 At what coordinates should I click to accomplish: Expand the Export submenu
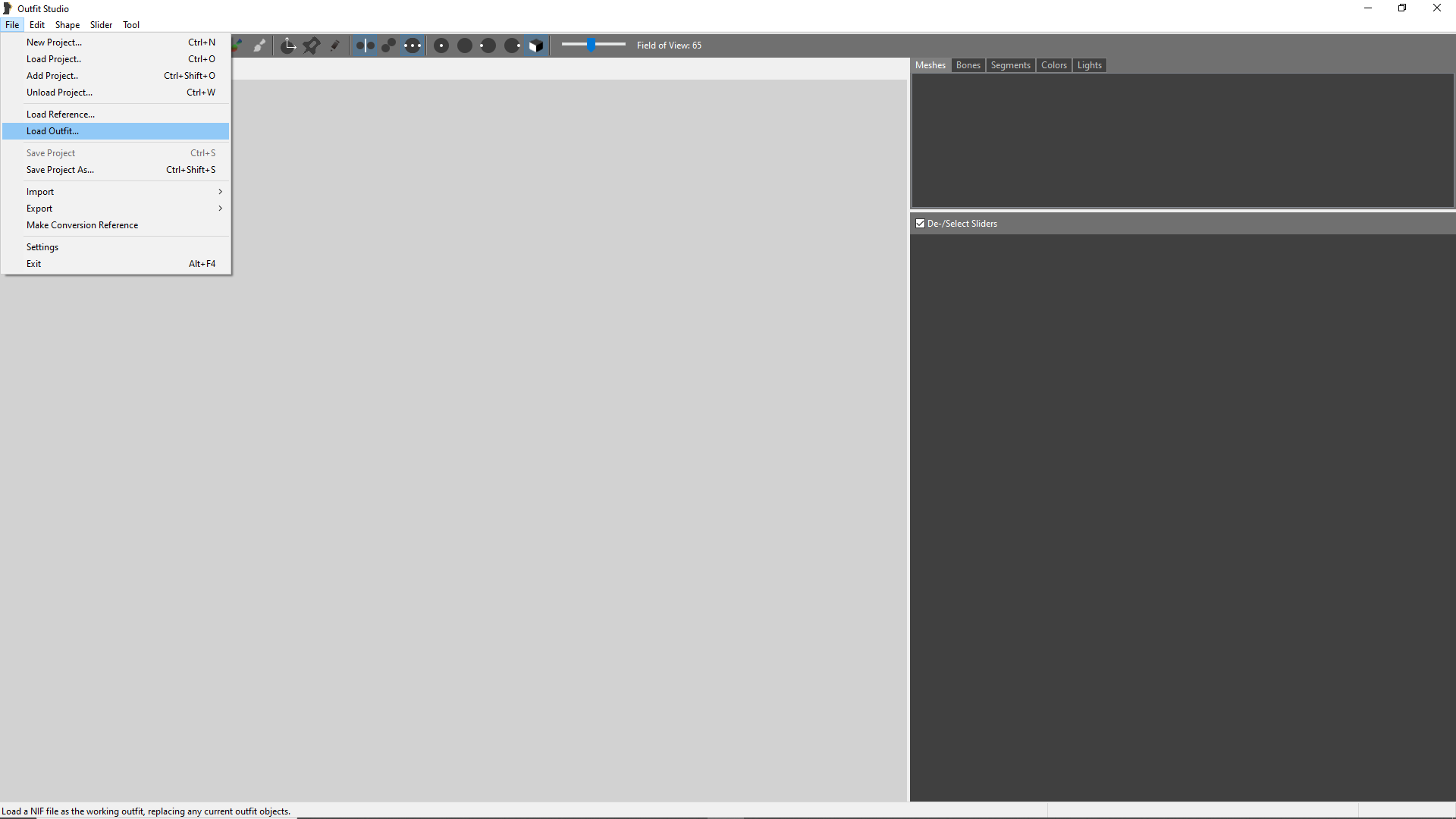tap(116, 209)
